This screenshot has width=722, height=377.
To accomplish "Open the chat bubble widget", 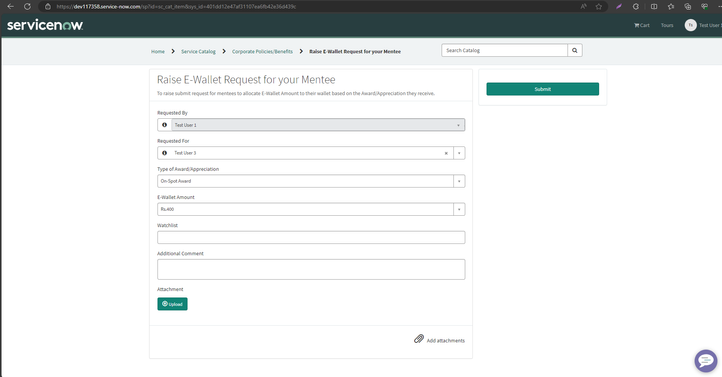I will (x=705, y=360).
